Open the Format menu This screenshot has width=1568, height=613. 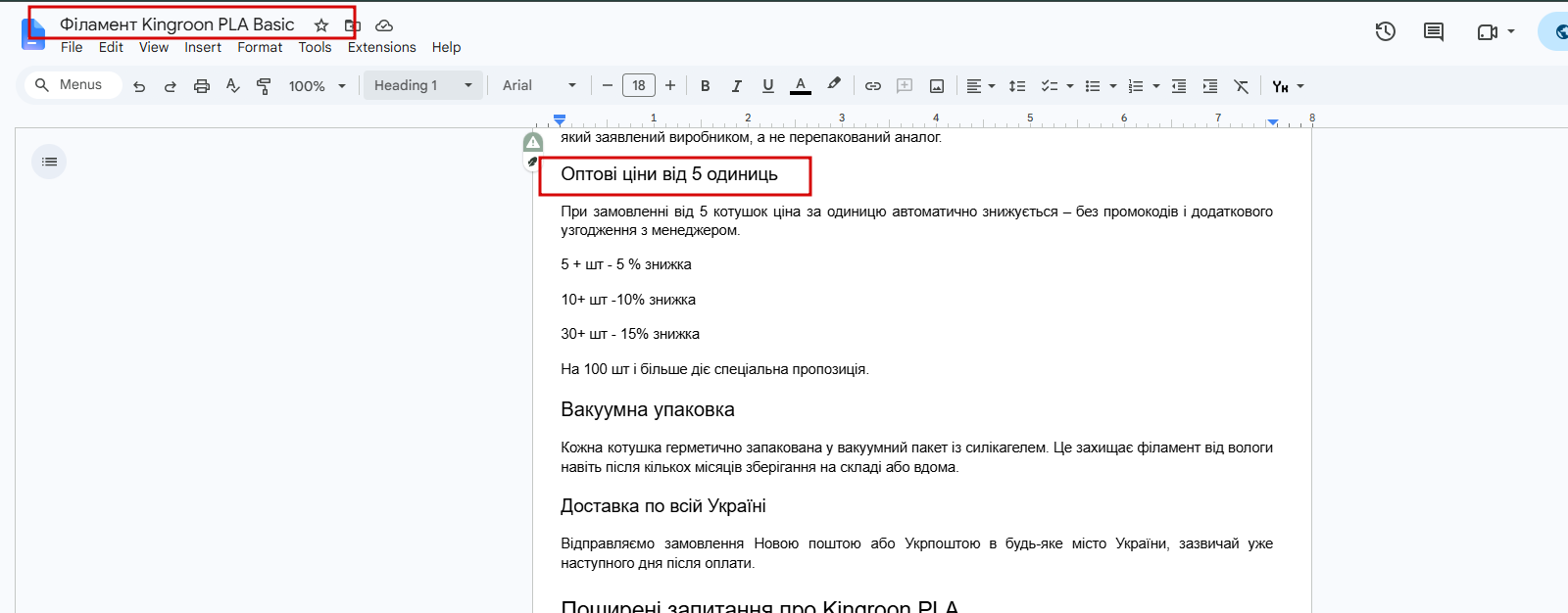pyautogui.click(x=260, y=47)
